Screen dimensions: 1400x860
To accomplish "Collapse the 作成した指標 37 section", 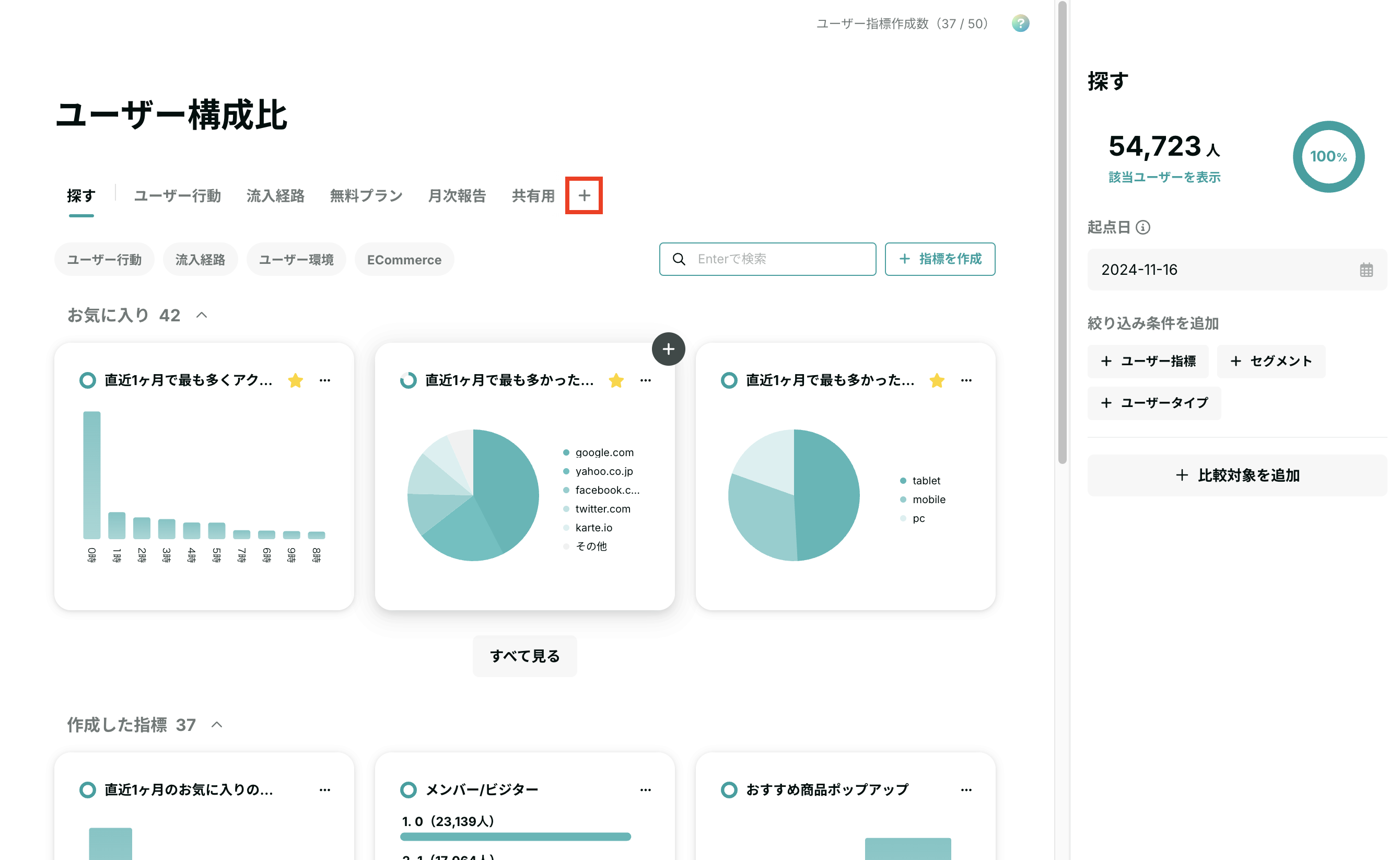I will pos(217,725).
